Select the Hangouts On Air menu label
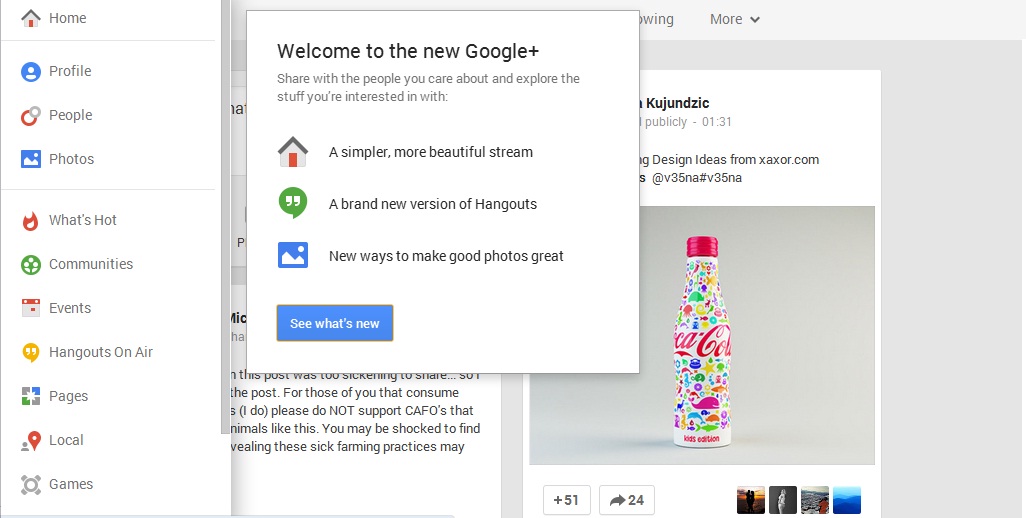This screenshot has height=518, width=1026. point(101,352)
